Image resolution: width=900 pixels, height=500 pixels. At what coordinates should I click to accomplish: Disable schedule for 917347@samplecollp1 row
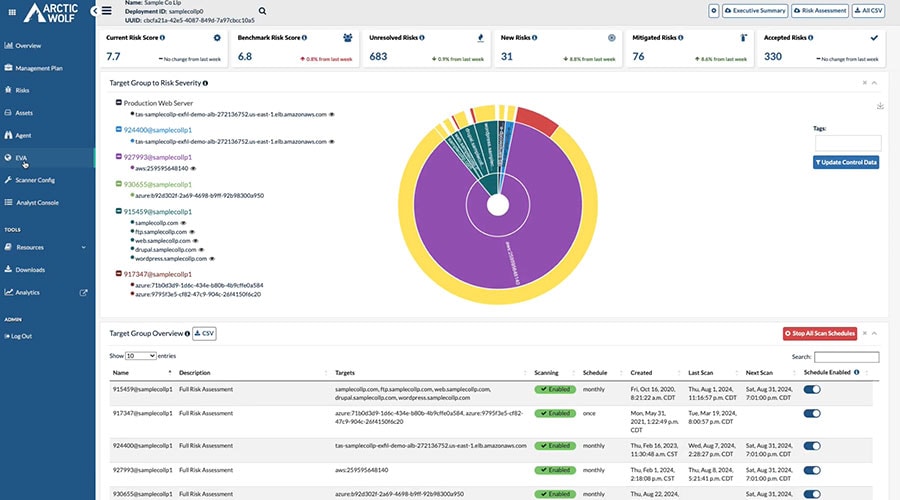tap(812, 412)
